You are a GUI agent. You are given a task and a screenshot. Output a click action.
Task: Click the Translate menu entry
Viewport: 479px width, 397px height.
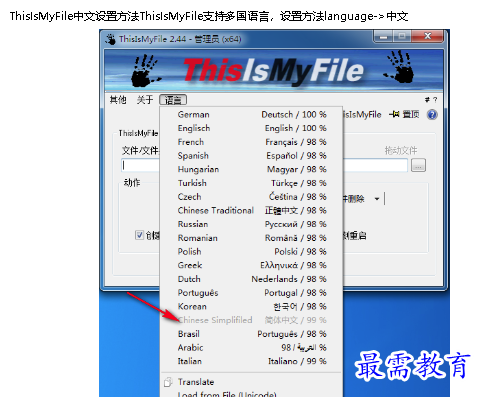[x=252, y=382]
